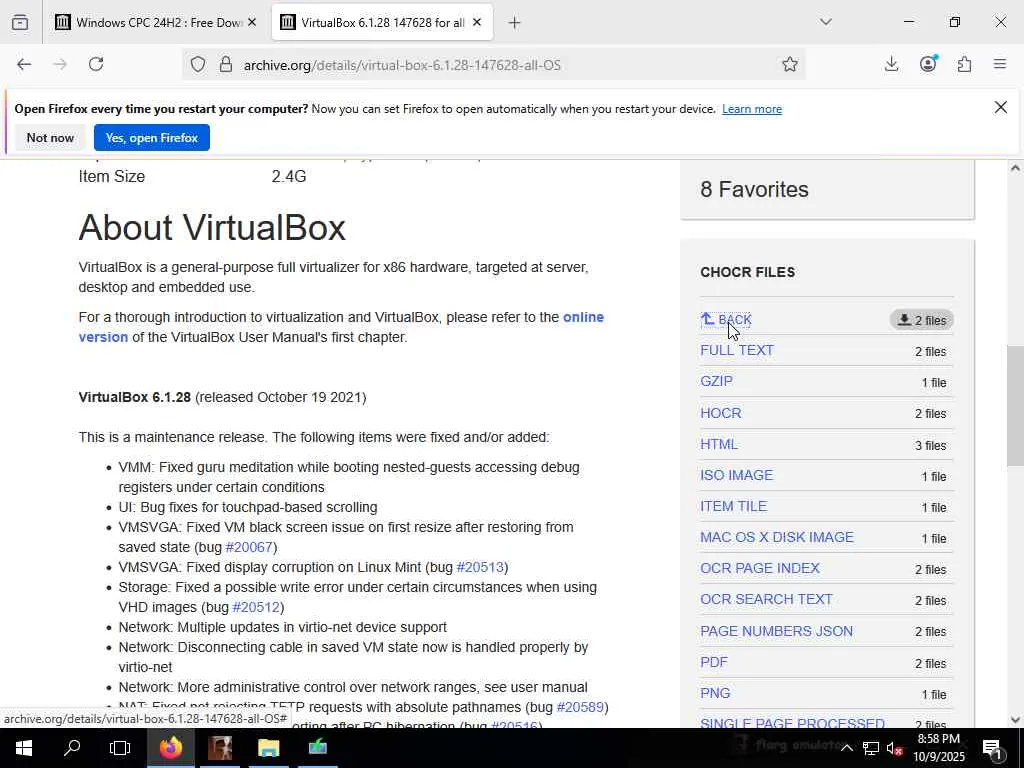Open MAC OS X DISK IMAGE option
The image size is (1024, 768).
click(x=776, y=537)
